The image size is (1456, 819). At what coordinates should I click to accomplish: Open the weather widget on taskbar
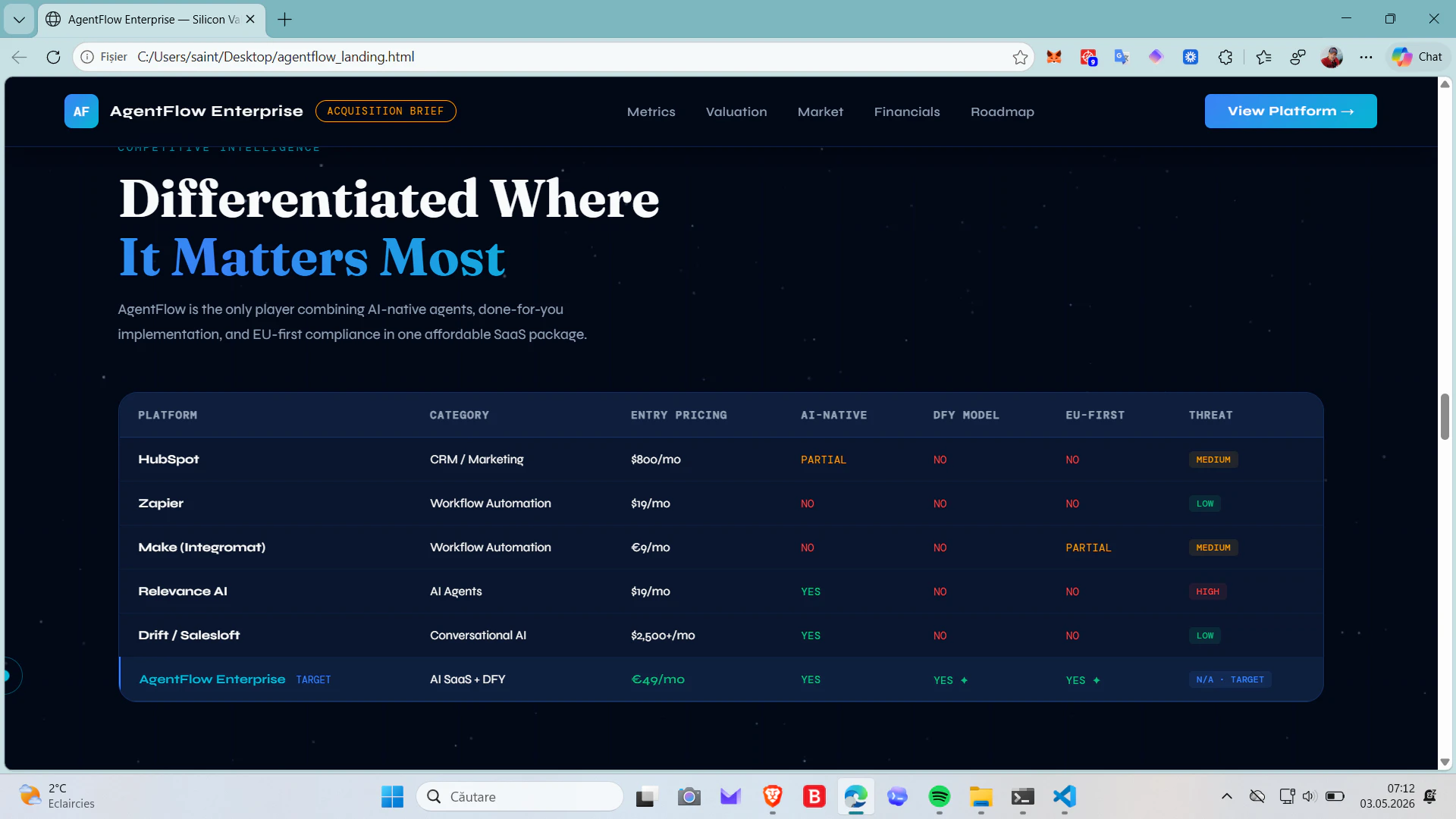(58, 796)
